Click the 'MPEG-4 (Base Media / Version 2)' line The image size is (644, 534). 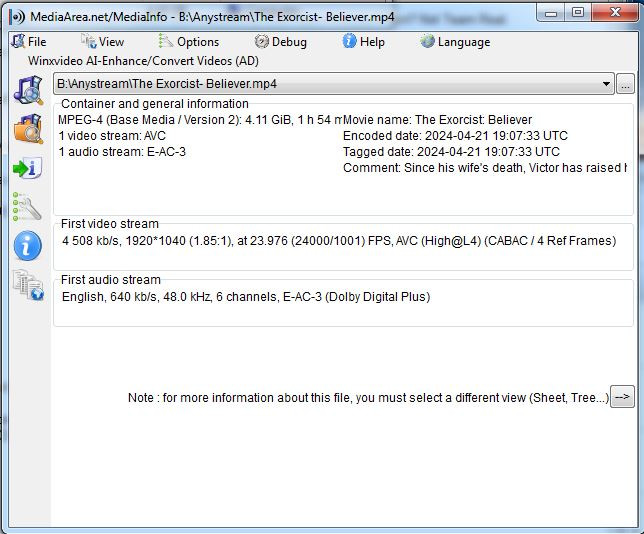[x=200, y=120]
